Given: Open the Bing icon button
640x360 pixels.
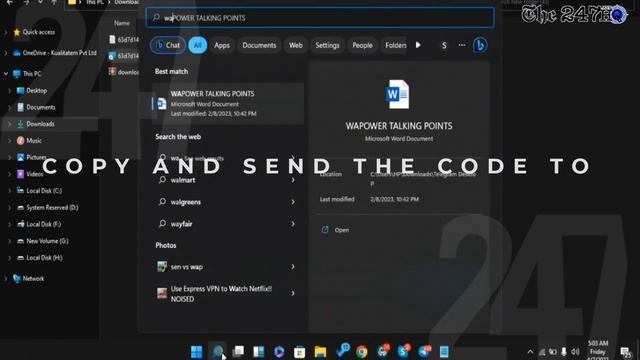Looking at the screenshot, I should click(x=480, y=45).
